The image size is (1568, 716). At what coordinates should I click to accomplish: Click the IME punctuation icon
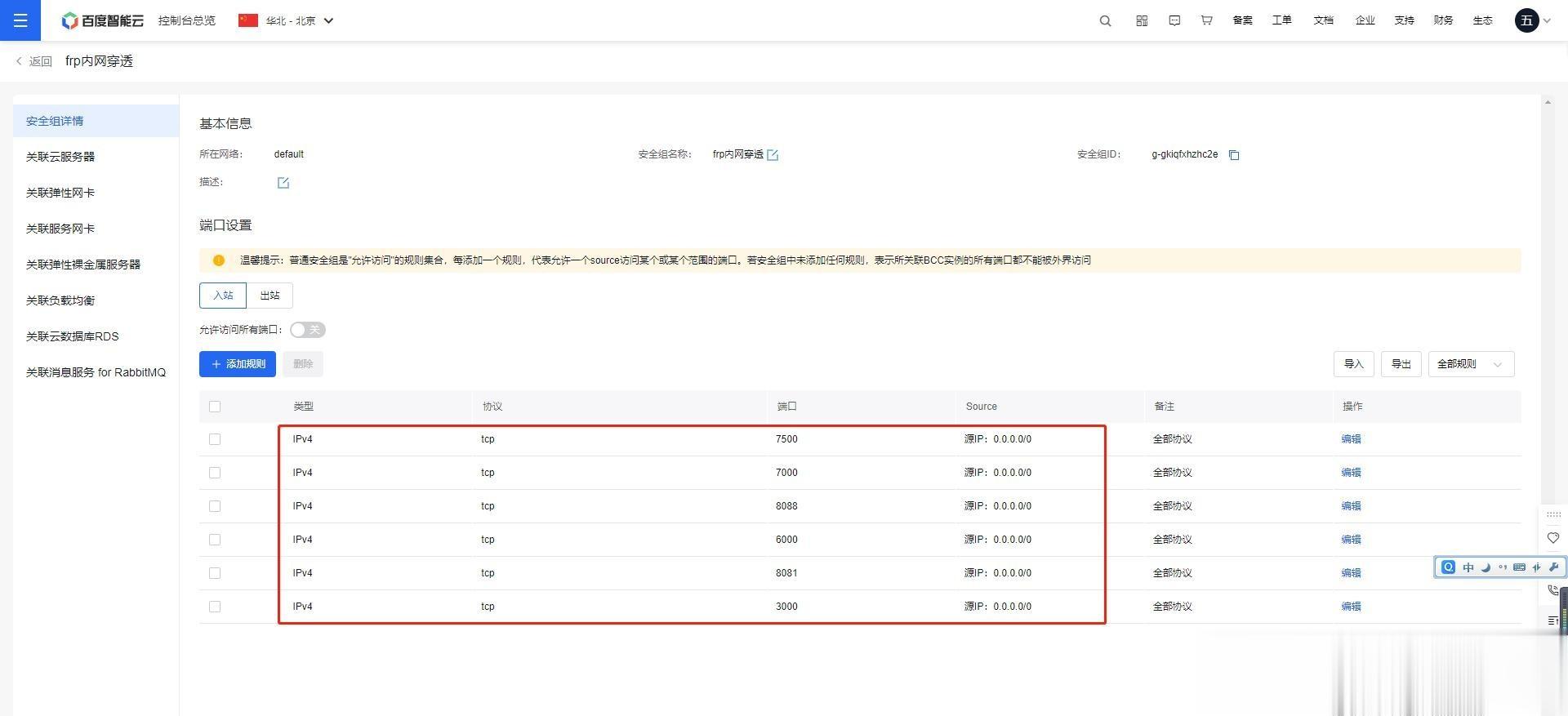click(1503, 567)
